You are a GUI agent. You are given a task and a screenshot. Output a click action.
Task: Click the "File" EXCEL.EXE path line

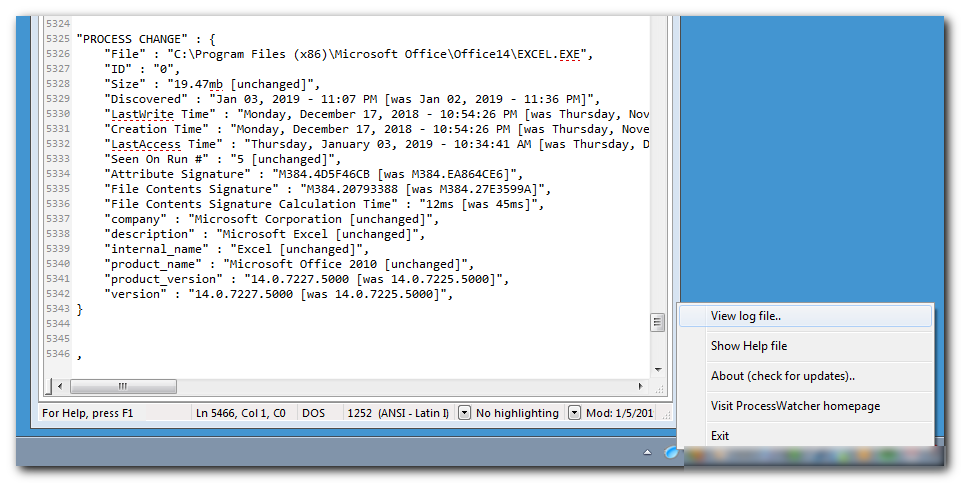tap(349, 54)
